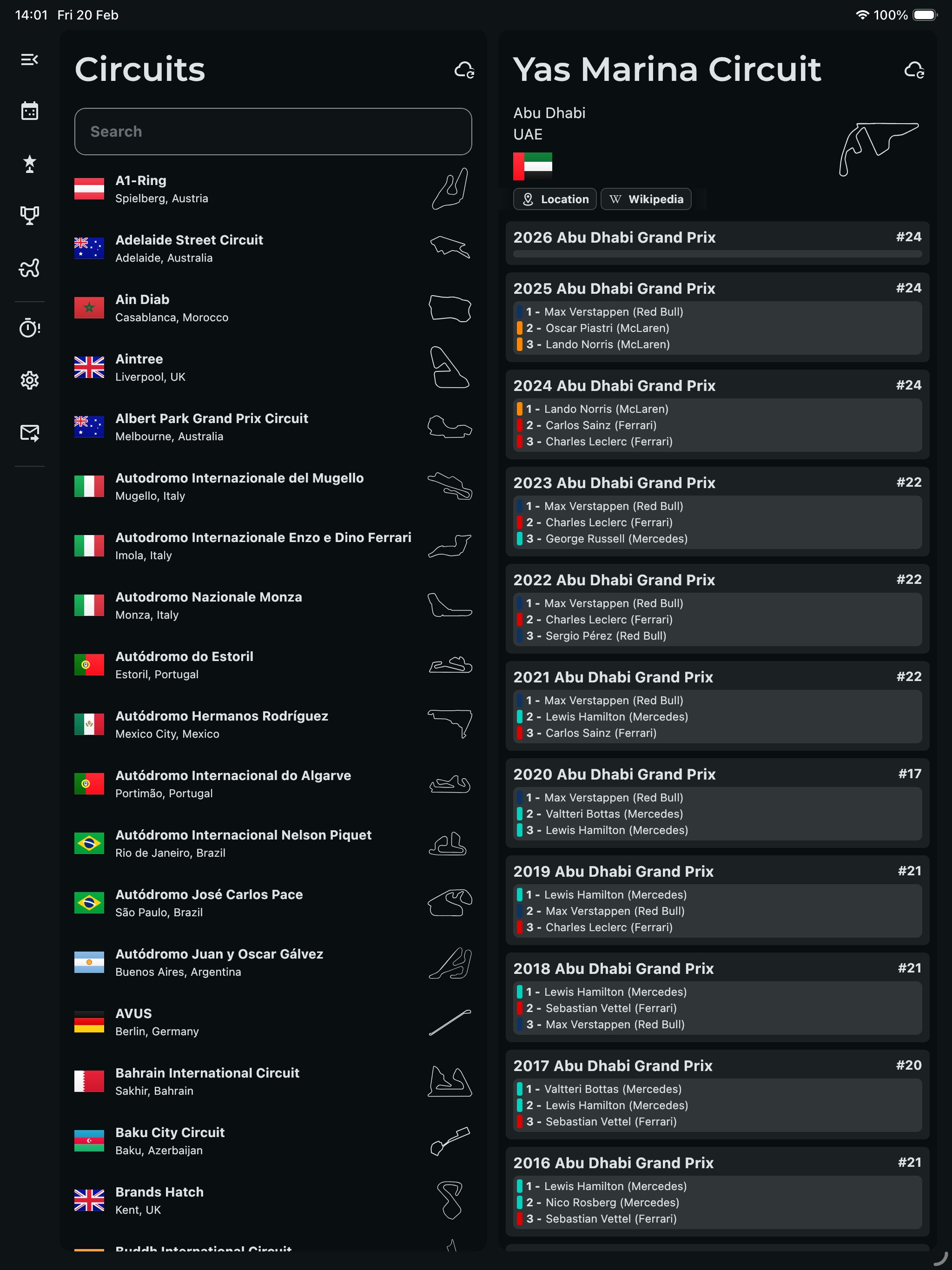952x1270 pixels.
Task: Open the 2021 Abu Dhabi Grand Prix
Action: pyautogui.click(x=717, y=706)
